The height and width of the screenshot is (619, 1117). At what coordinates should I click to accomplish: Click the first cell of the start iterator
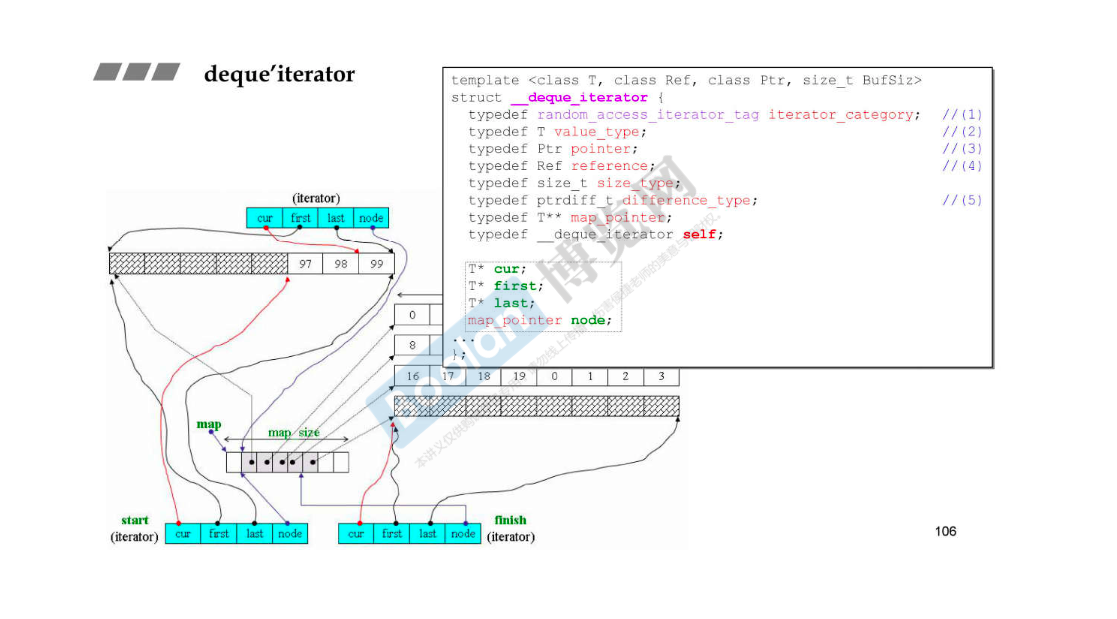tap(219, 534)
